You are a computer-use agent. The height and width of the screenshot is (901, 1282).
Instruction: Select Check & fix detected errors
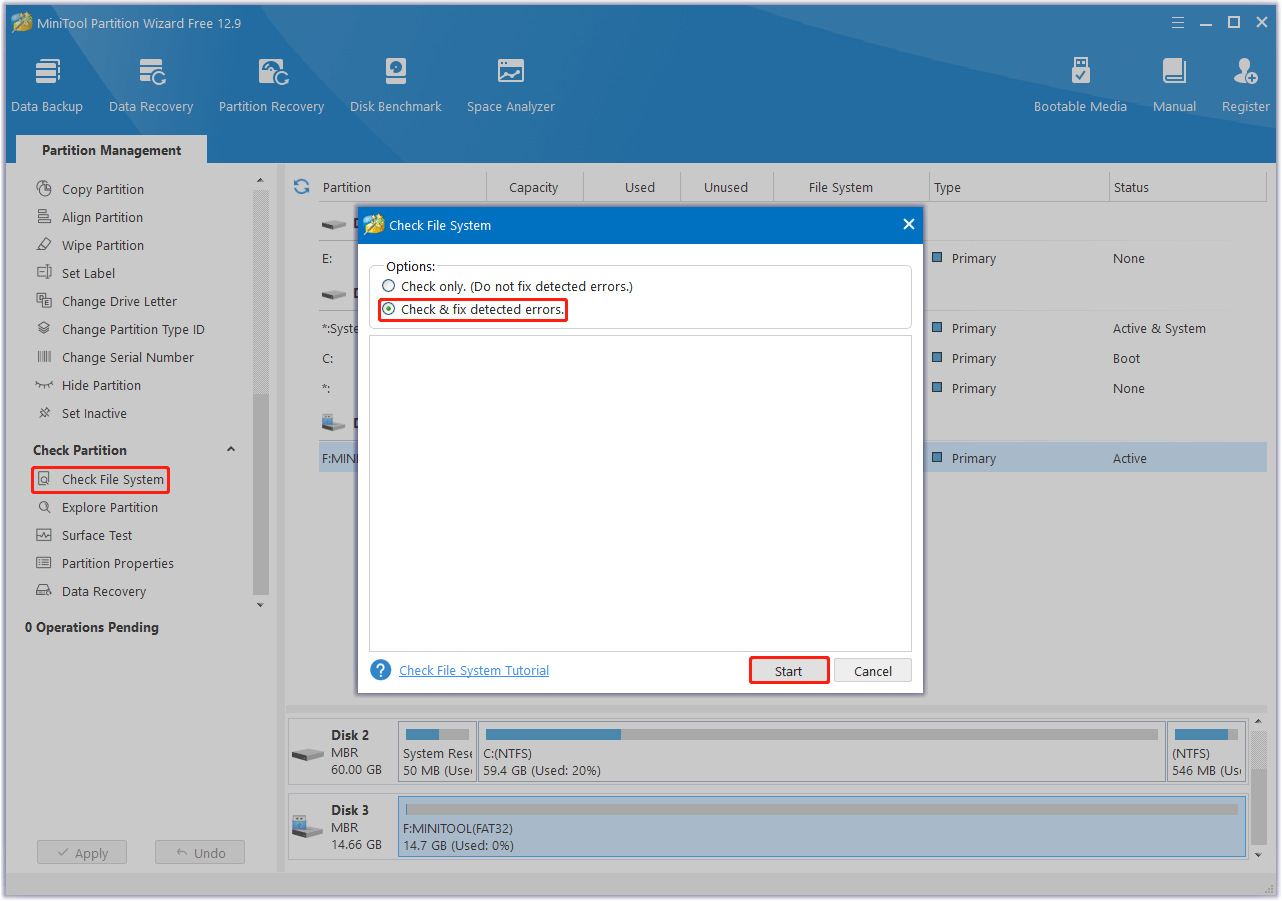pyautogui.click(x=389, y=310)
